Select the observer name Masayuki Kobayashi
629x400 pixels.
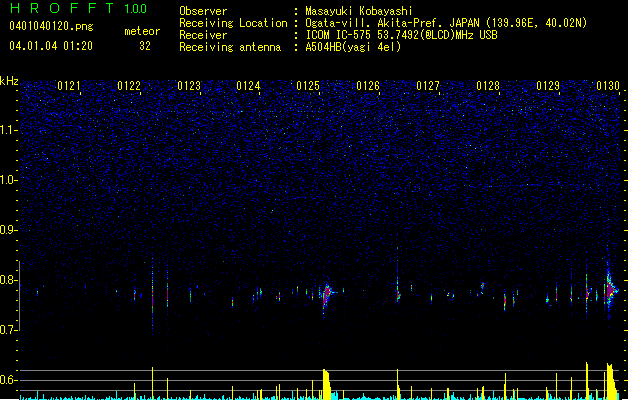[x=359, y=11]
